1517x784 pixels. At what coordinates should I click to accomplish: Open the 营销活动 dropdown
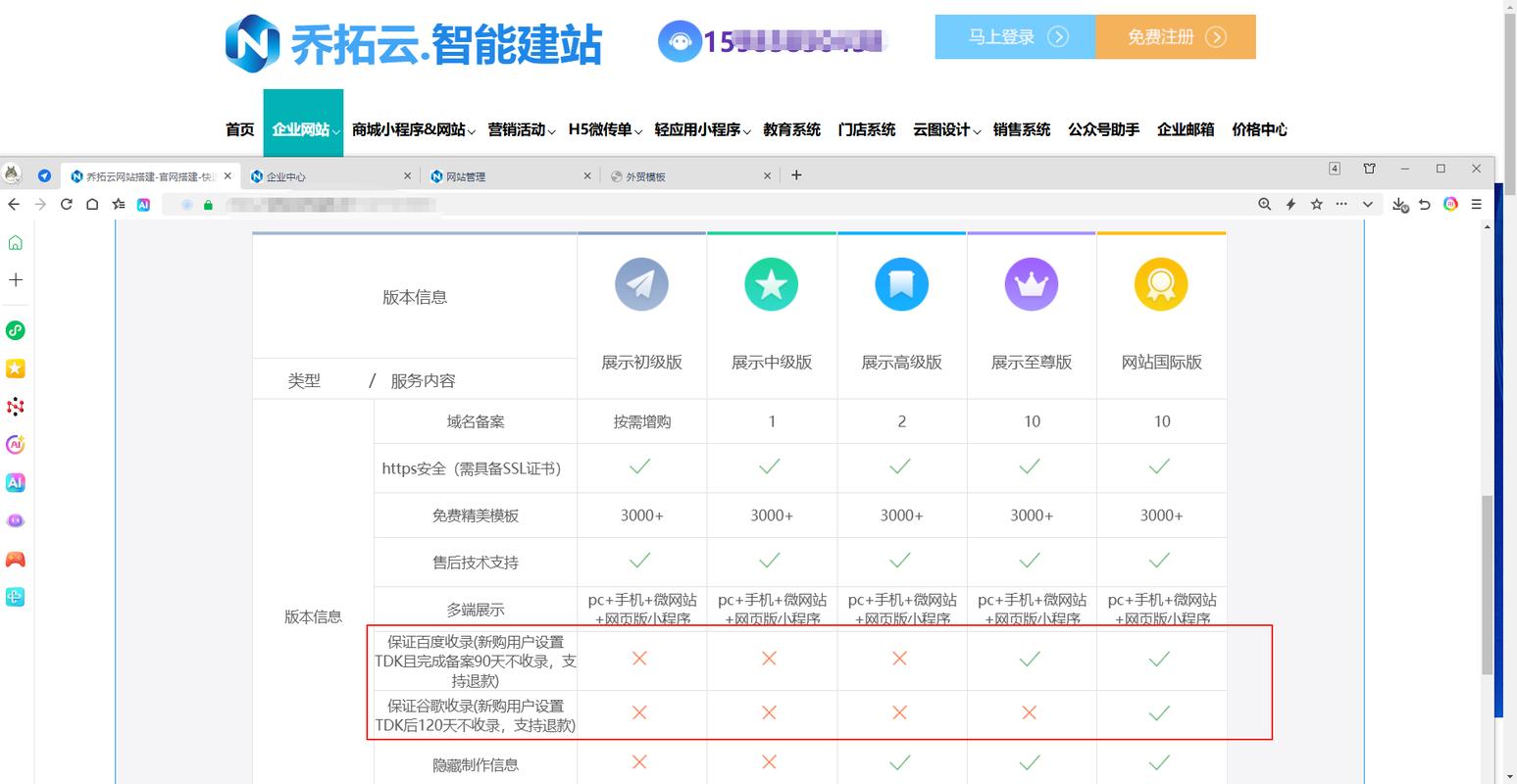pyautogui.click(x=518, y=128)
